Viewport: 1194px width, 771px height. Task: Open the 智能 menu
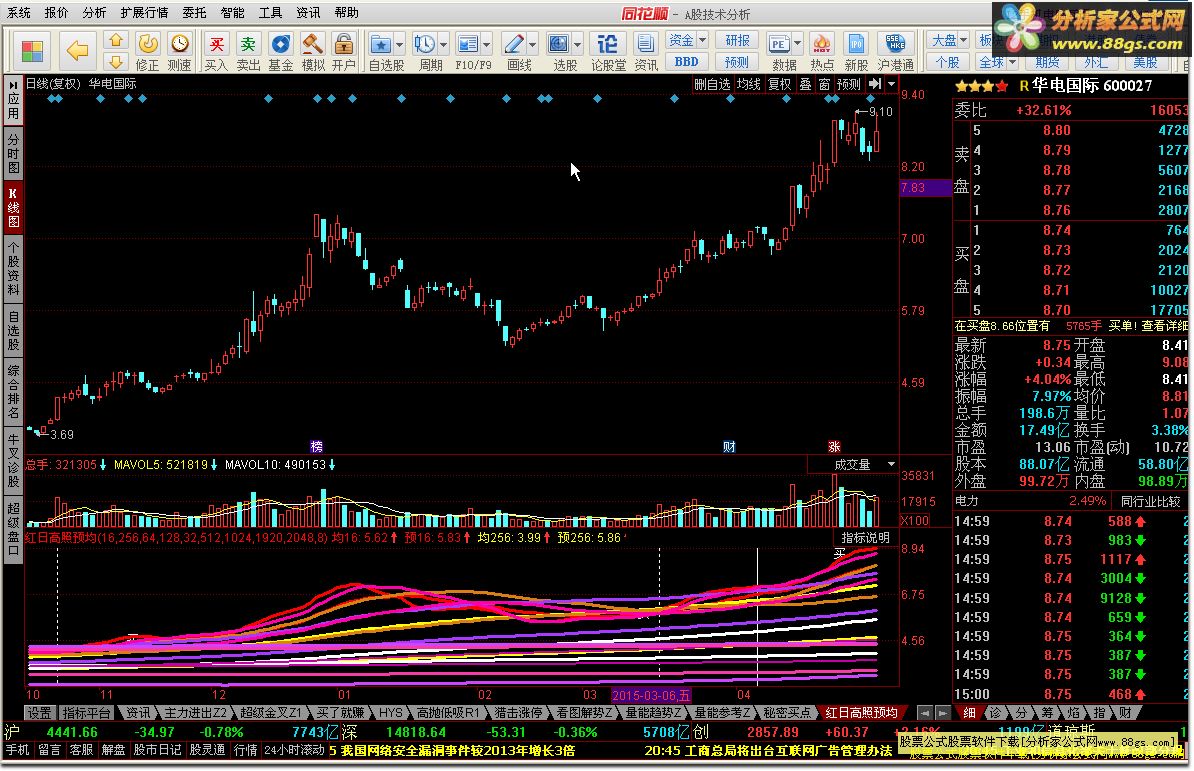(x=232, y=13)
